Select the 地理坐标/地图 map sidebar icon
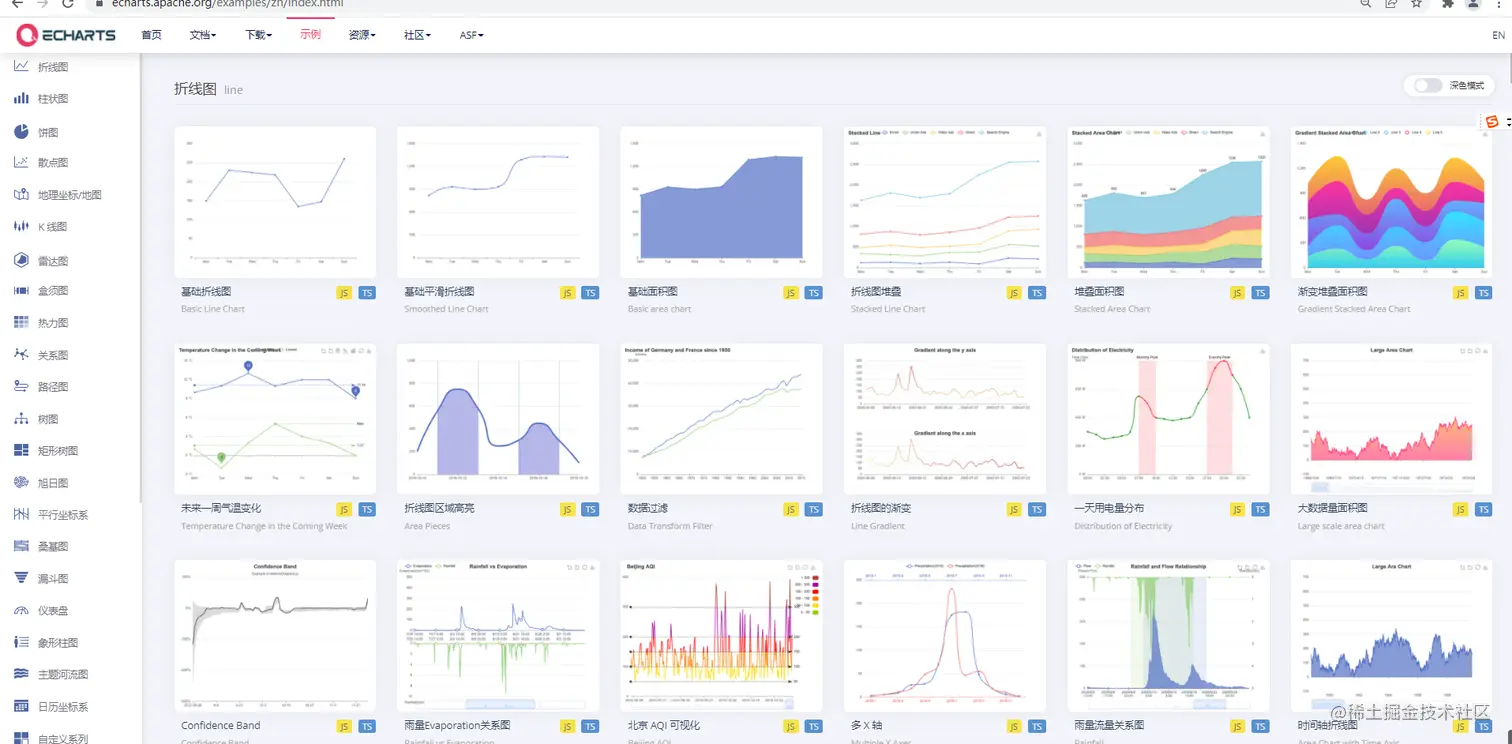Image resolution: width=1512 pixels, height=744 pixels. click(x=20, y=195)
